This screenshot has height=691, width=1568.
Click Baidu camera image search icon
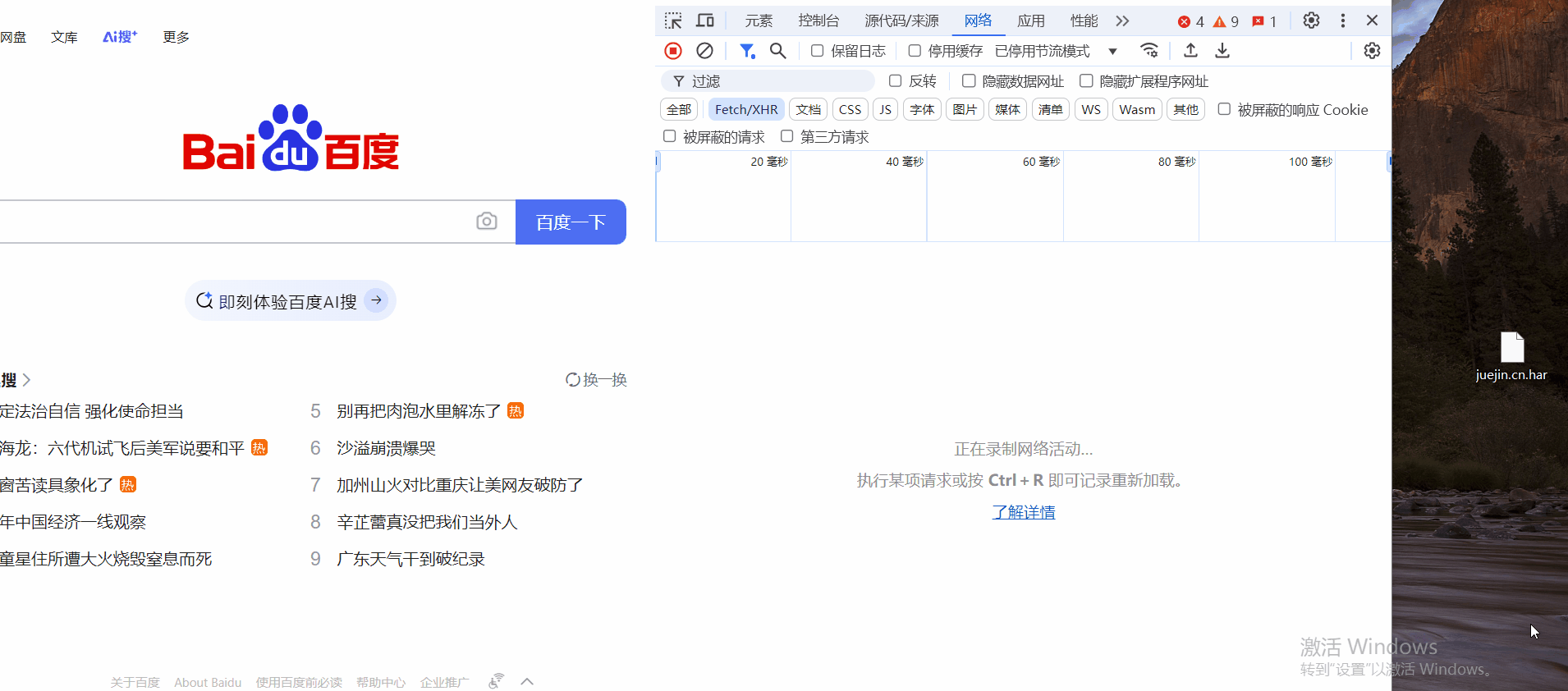[487, 221]
